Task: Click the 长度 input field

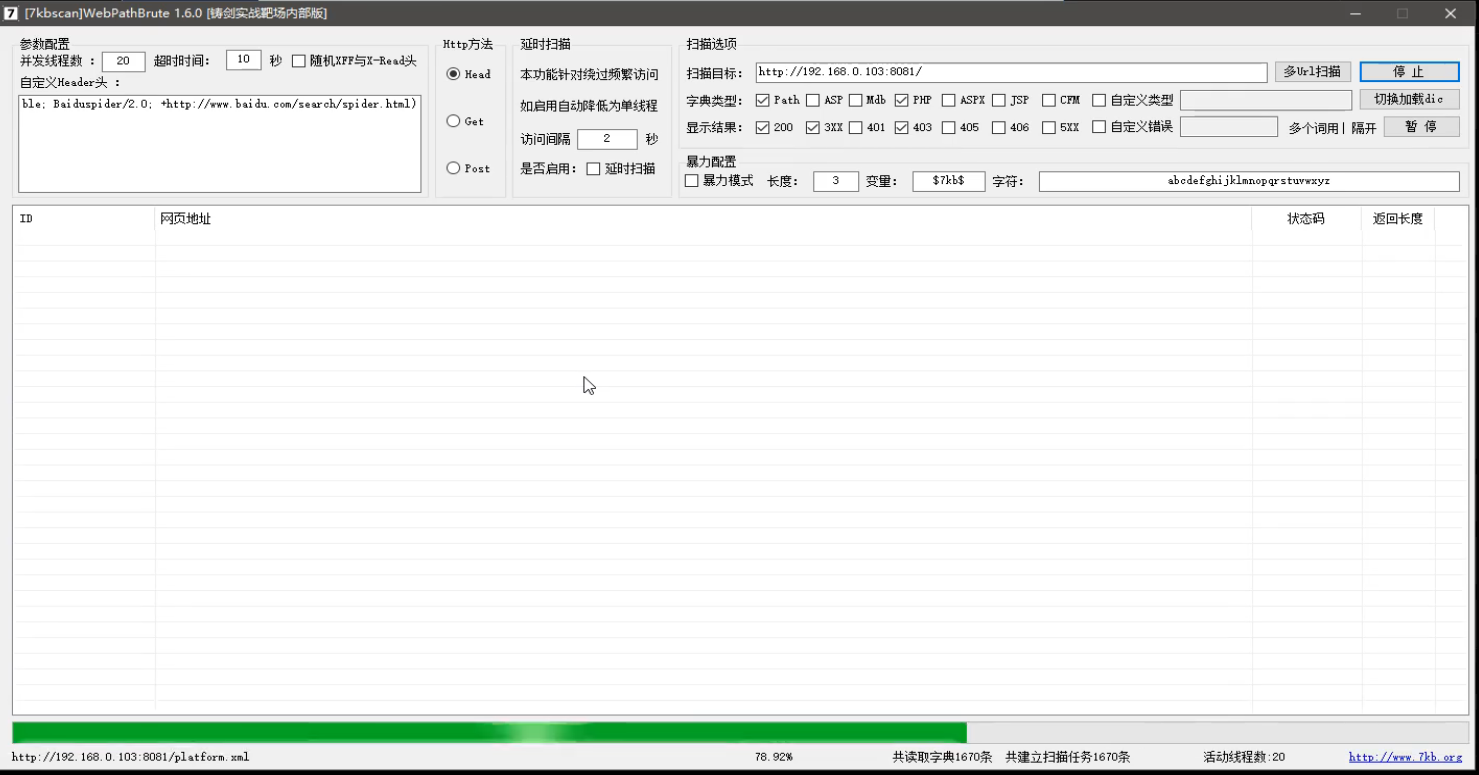Action: click(836, 181)
